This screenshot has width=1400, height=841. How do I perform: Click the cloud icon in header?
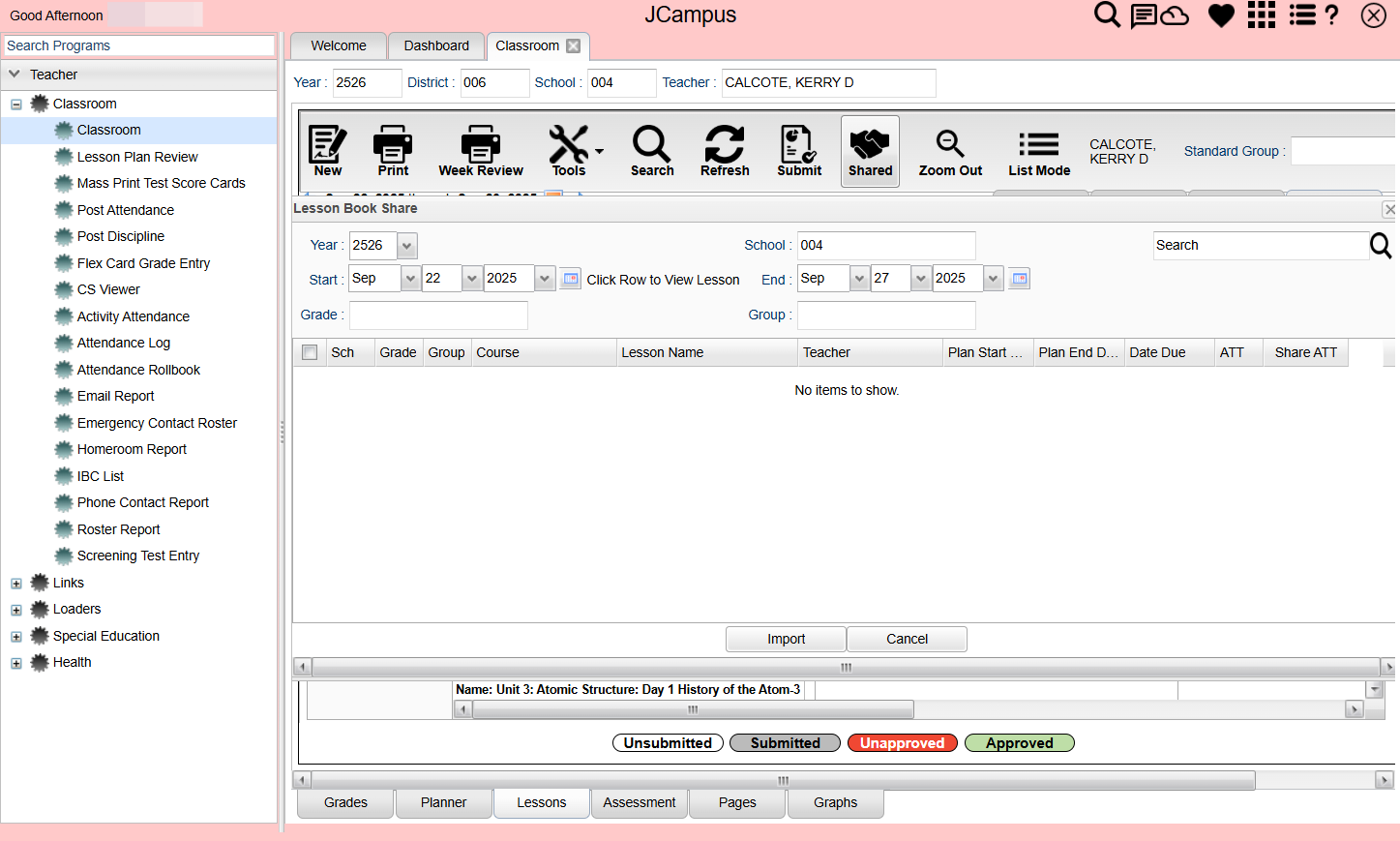[x=1175, y=15]
